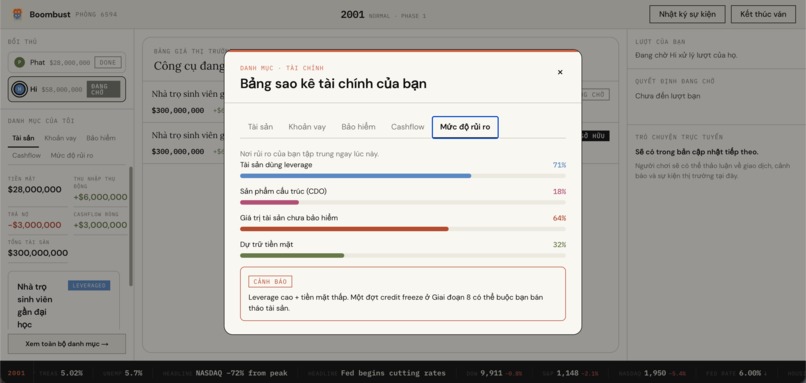This screenshot has height=383, width=806.
Task: Click the TREAS 5.02% ticker entry
Action: 60,373
